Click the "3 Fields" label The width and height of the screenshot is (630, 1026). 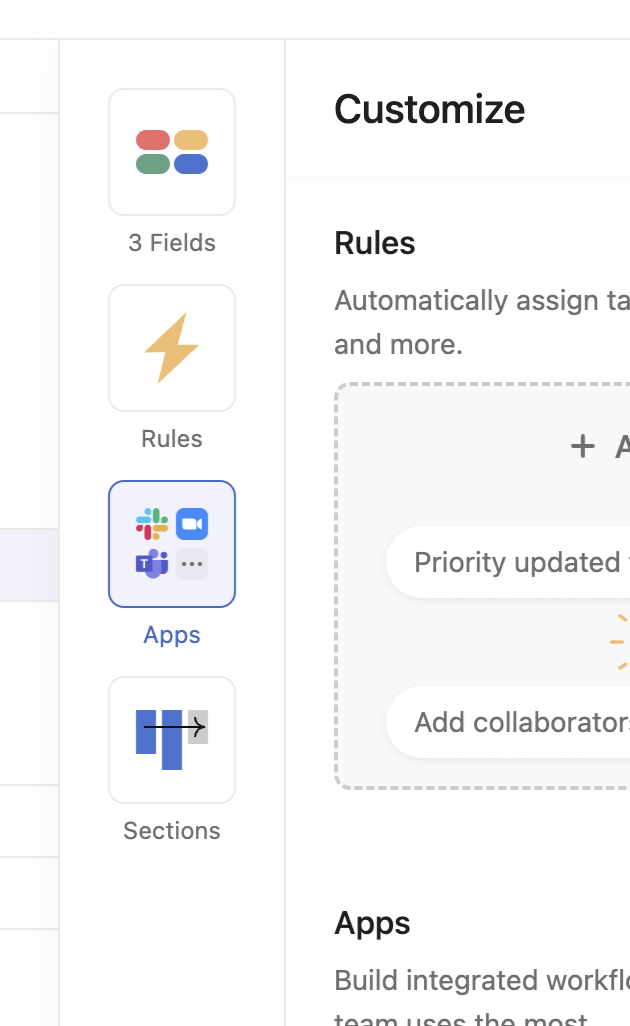(172, 243)
